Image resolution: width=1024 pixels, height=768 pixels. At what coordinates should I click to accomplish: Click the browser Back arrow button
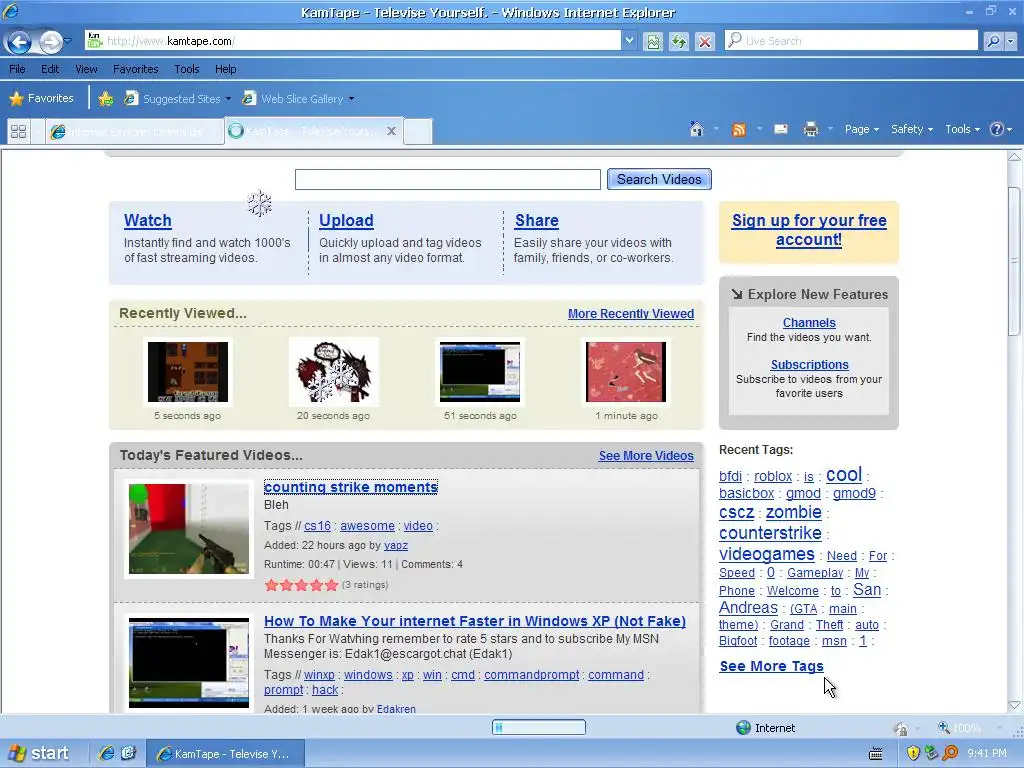tap(19, 42)
